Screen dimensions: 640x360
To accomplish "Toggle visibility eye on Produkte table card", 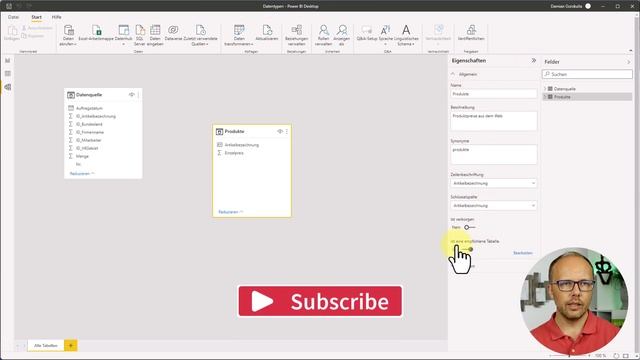I will 280,131.
